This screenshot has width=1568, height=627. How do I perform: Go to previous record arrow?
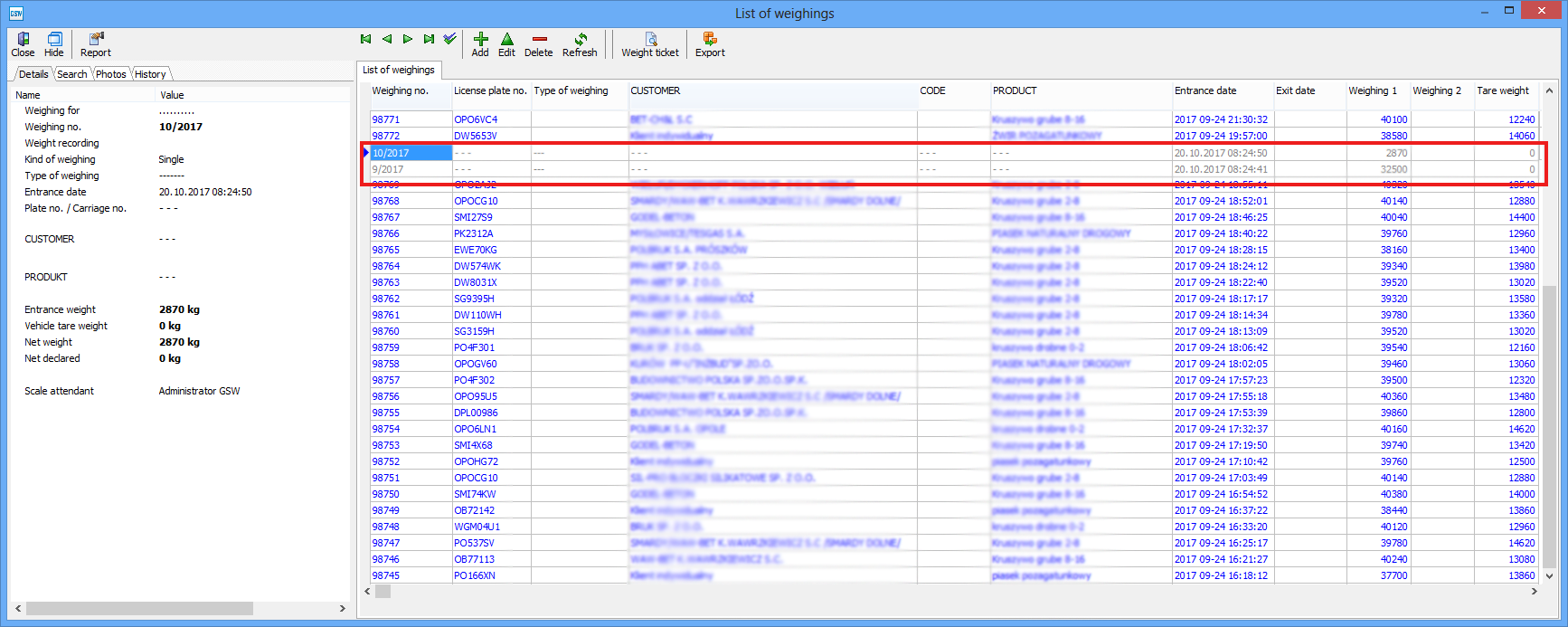coord(387,39)
